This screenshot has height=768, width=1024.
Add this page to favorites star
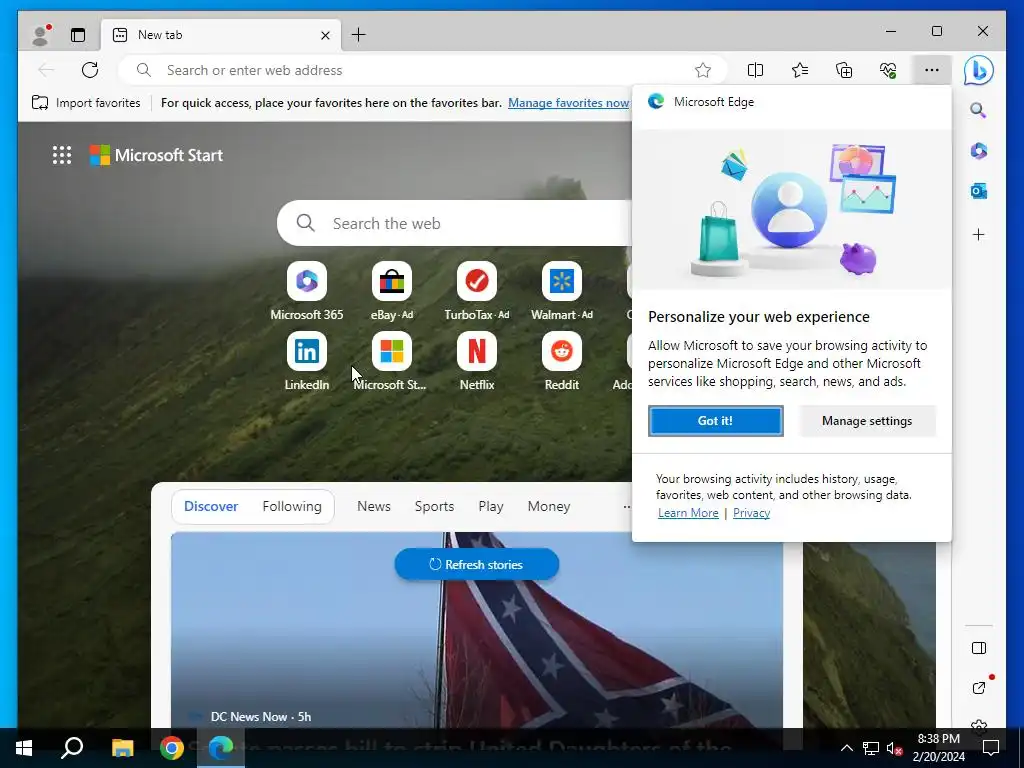pos(703,70)
